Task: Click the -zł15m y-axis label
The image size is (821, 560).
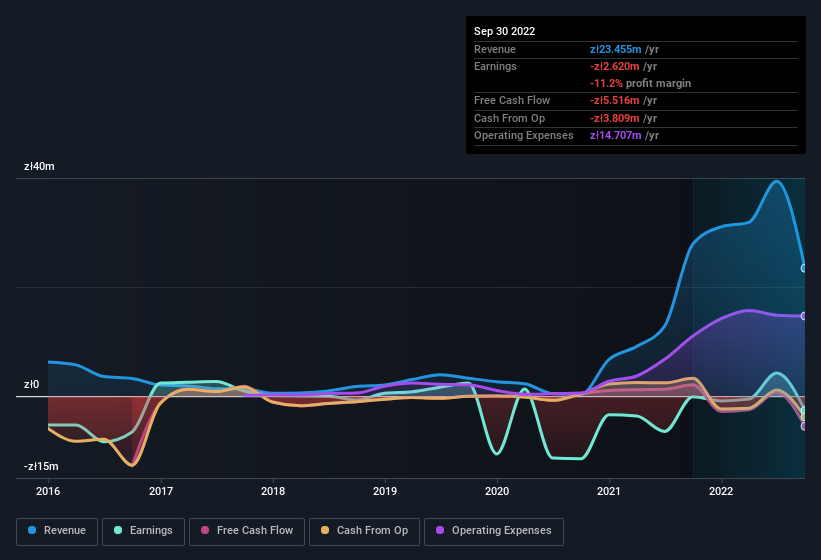Action: 41,466
